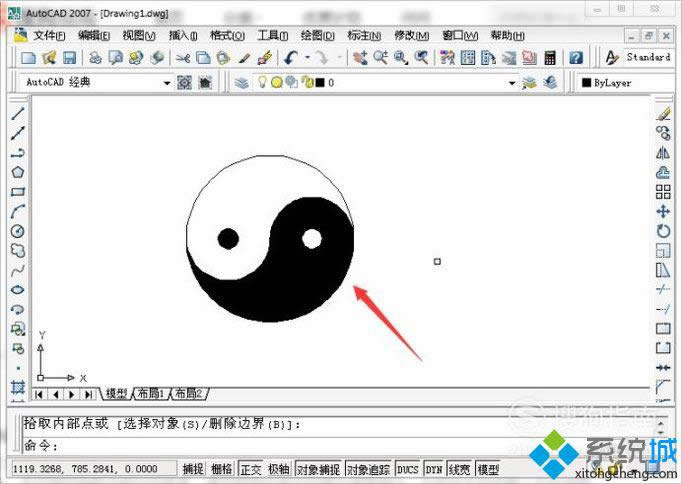Click the Scale modify tool
682x484 pixels.
pyautogui.click(x=663, y=250)
